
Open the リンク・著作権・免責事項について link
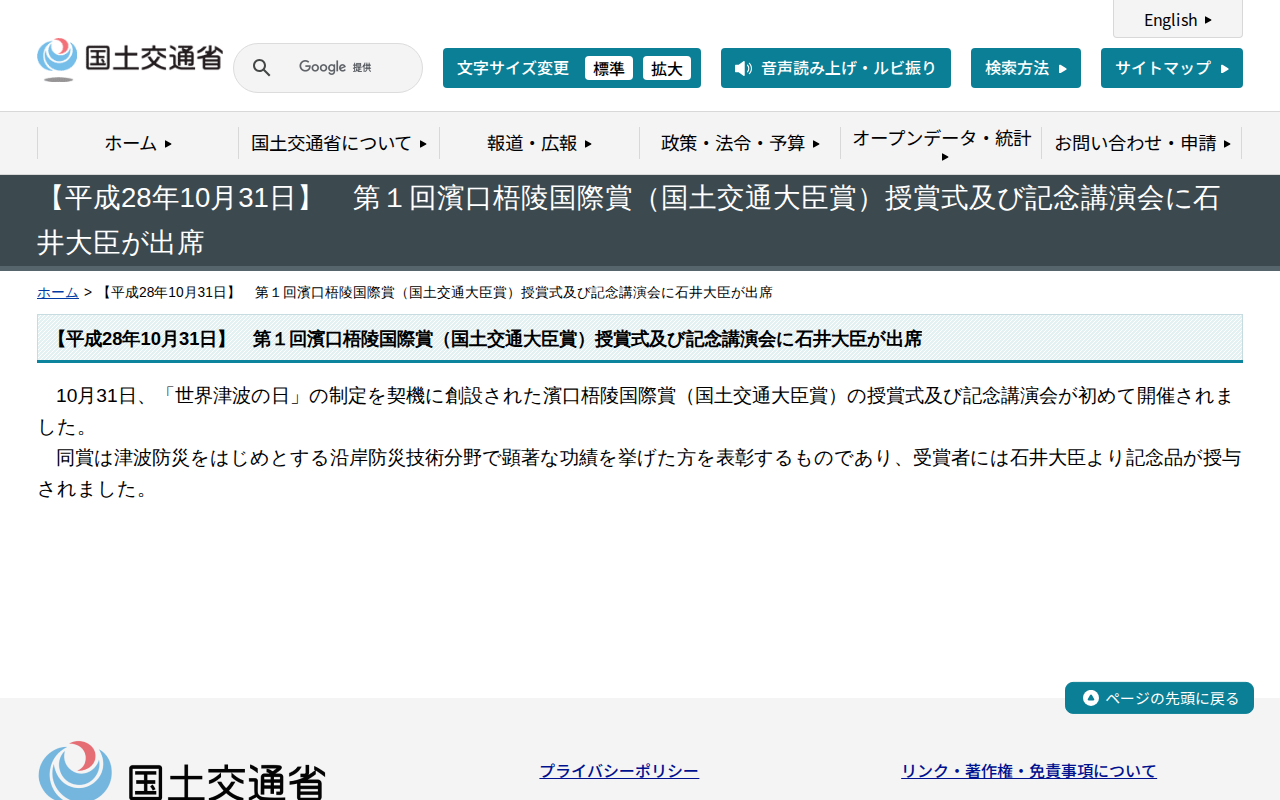click(1028, 770)
